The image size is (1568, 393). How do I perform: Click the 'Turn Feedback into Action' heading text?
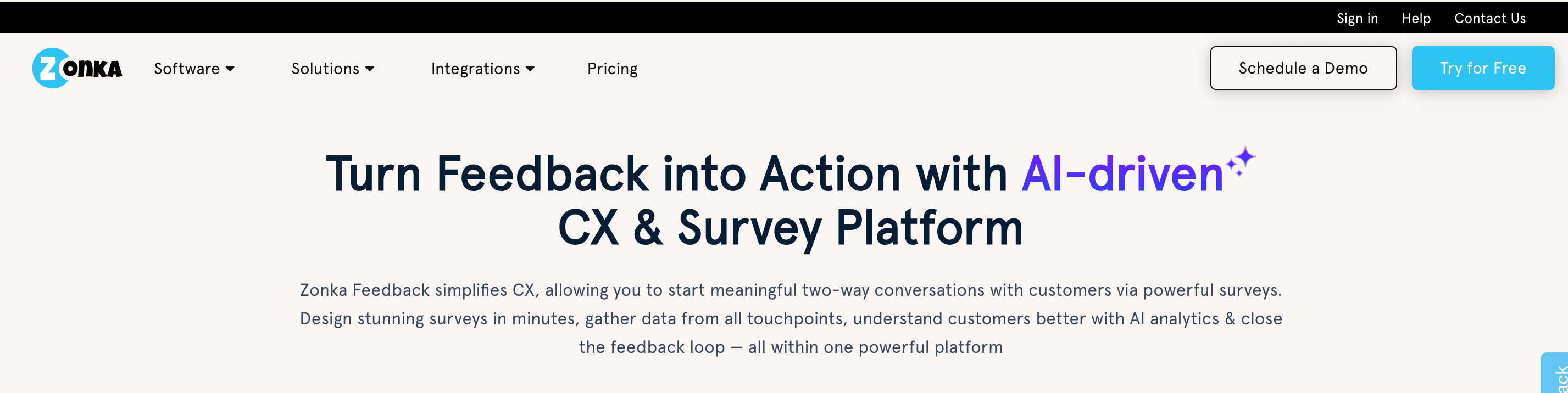pos(613,174)
